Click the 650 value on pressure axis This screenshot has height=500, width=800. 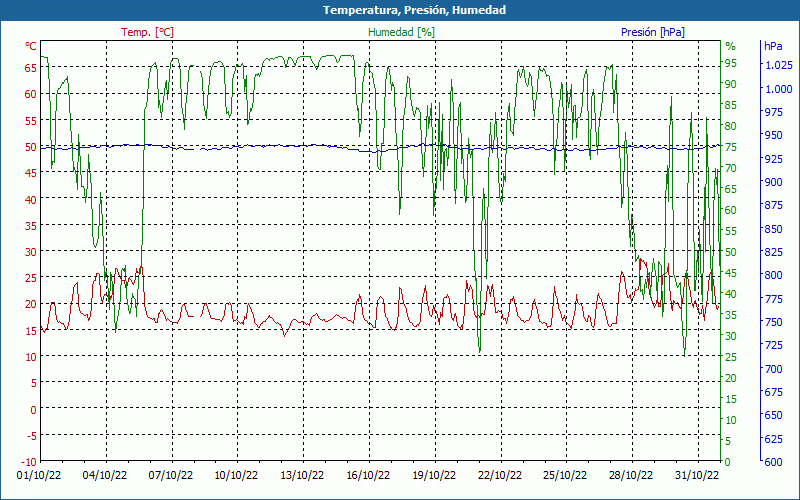point(773,415)
